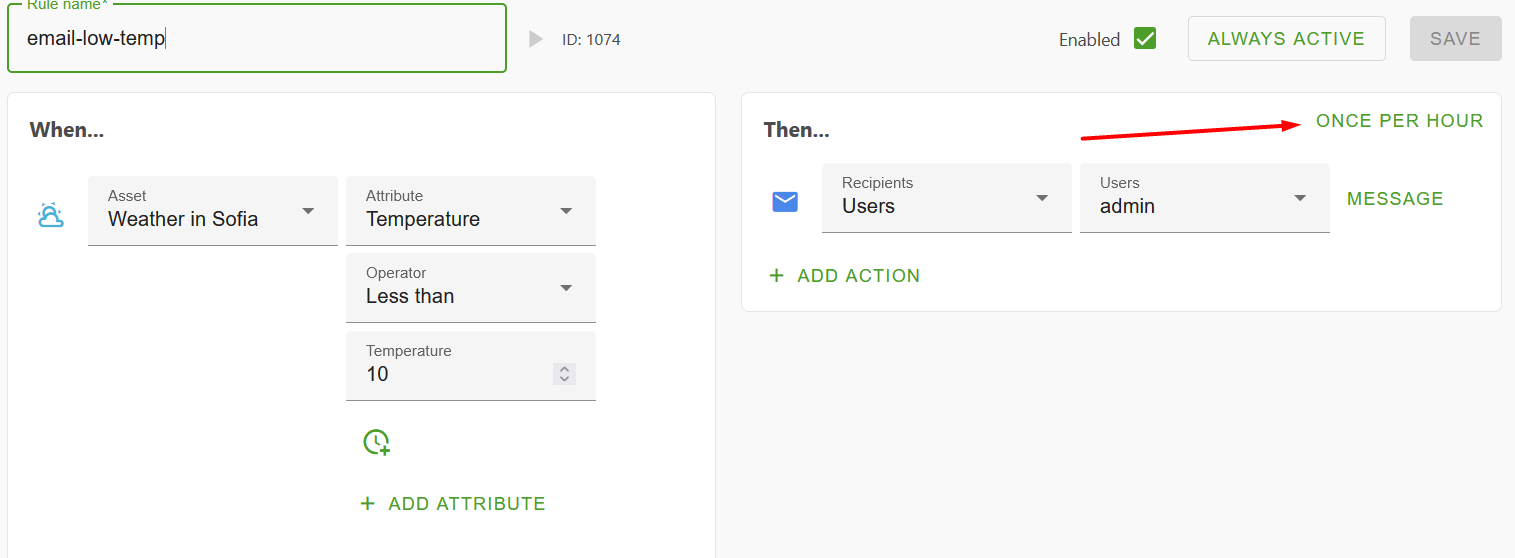
Task: Click the Add Attribute text
Action: click(x=467, y=504)
